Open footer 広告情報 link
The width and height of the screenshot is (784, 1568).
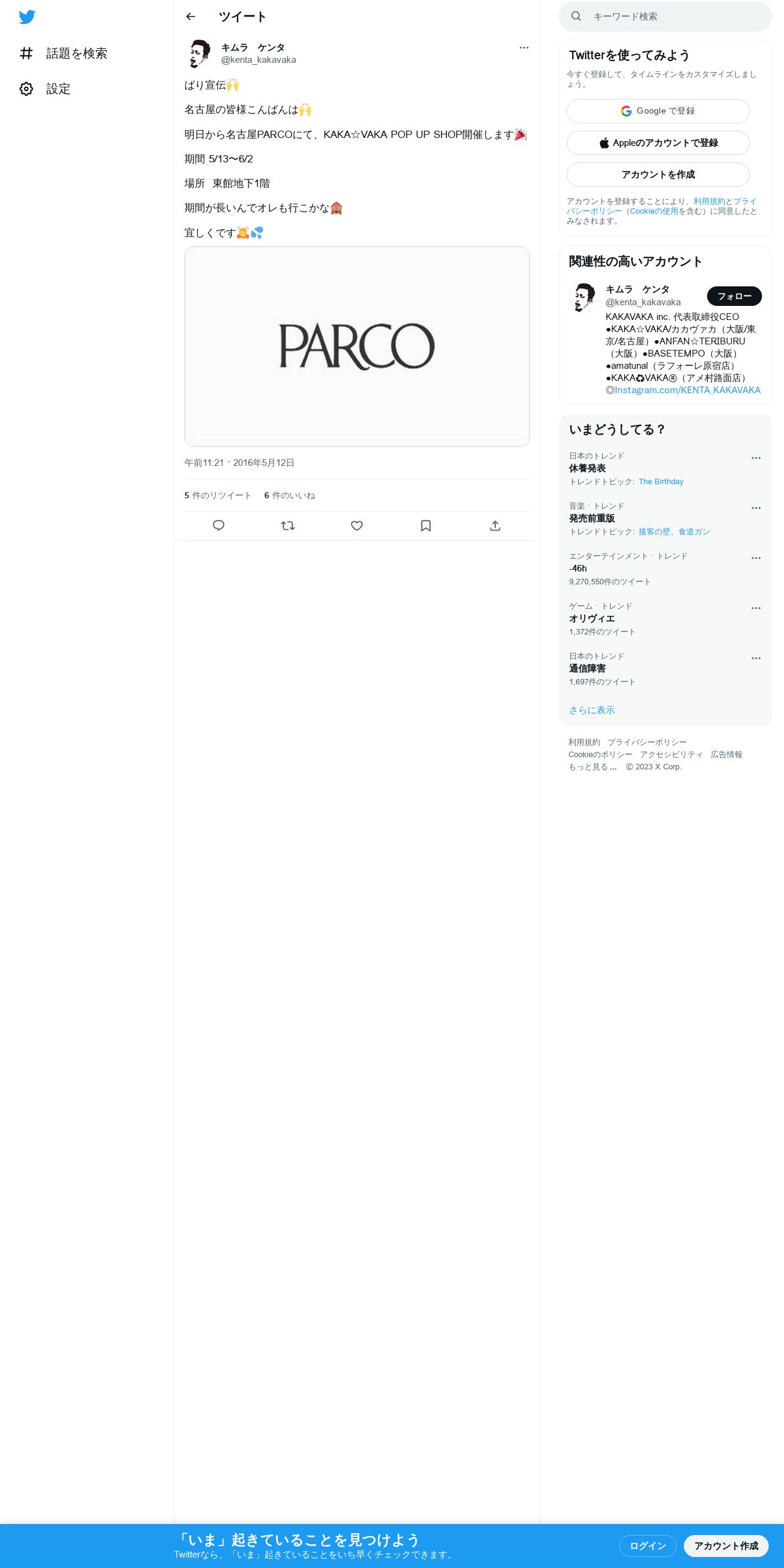[x=727, y=755]
